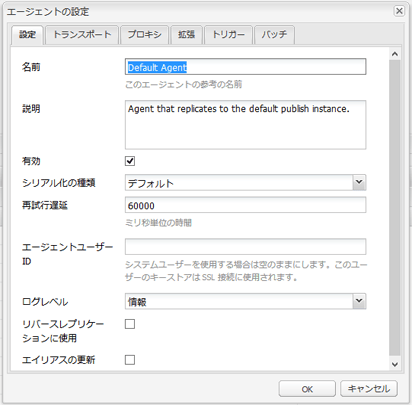The image size is (412, 405).
Task: Open the バッチ tab
Action: (x=274, y=35)
